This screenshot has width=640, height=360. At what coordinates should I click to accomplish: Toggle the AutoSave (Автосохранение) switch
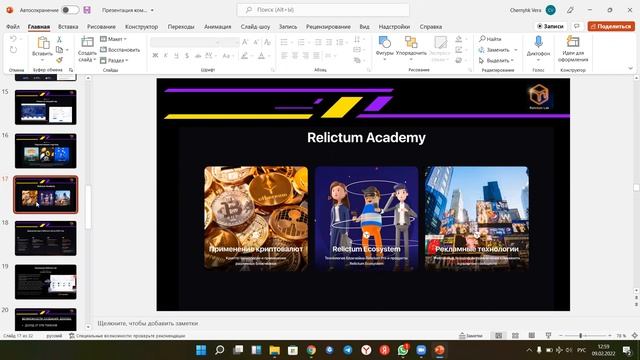(70, 10)
